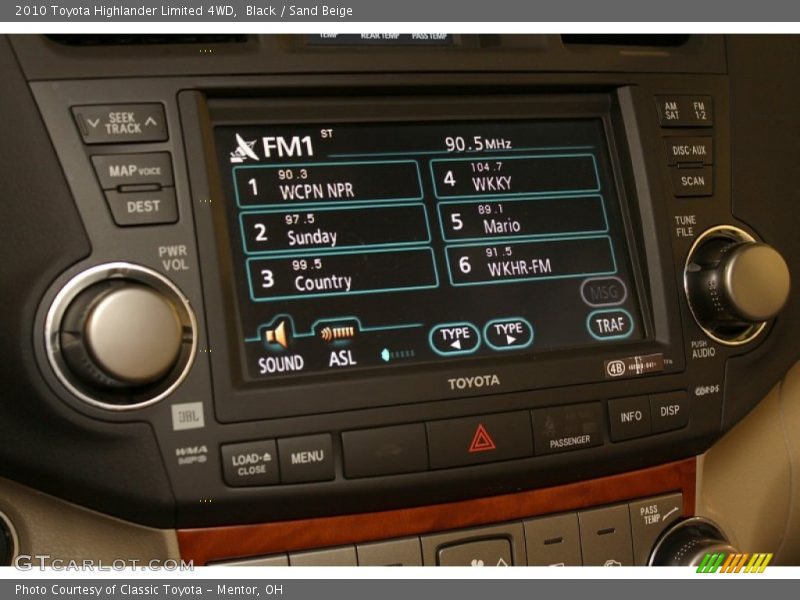Seek up with right TRACK arrow

pos(151,121)
